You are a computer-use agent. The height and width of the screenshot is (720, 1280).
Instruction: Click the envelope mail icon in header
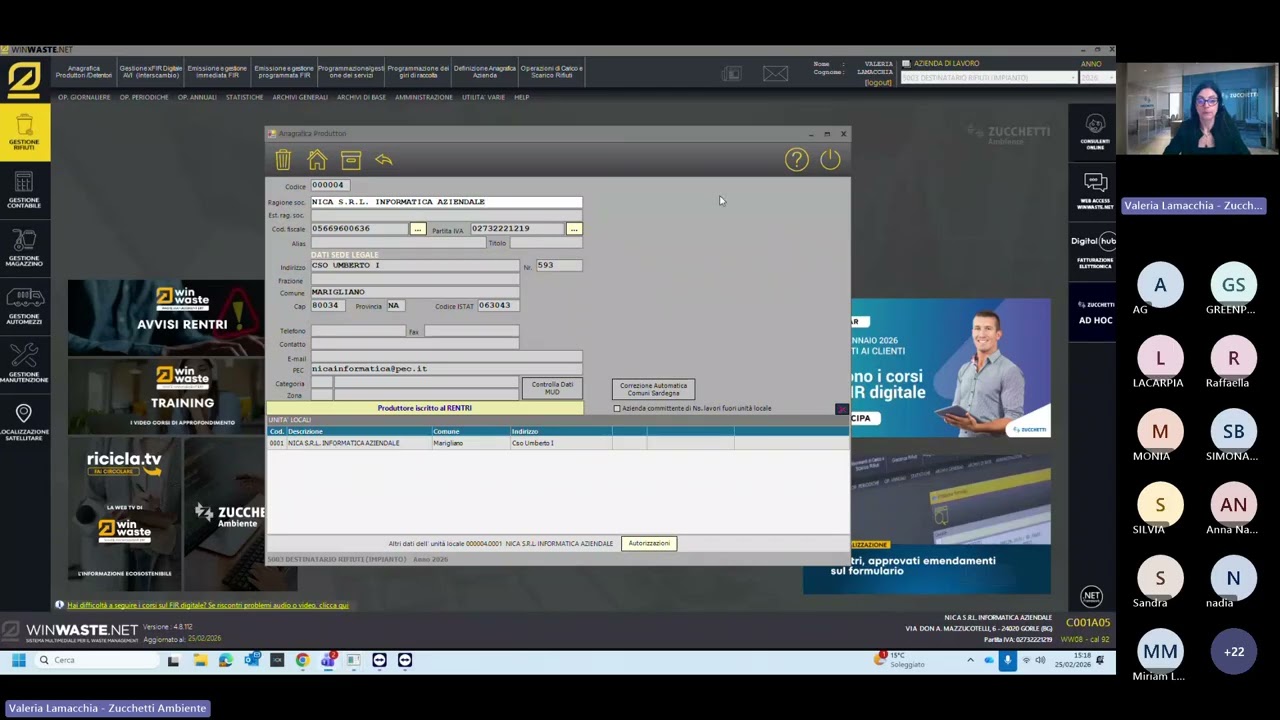(775, 73)
